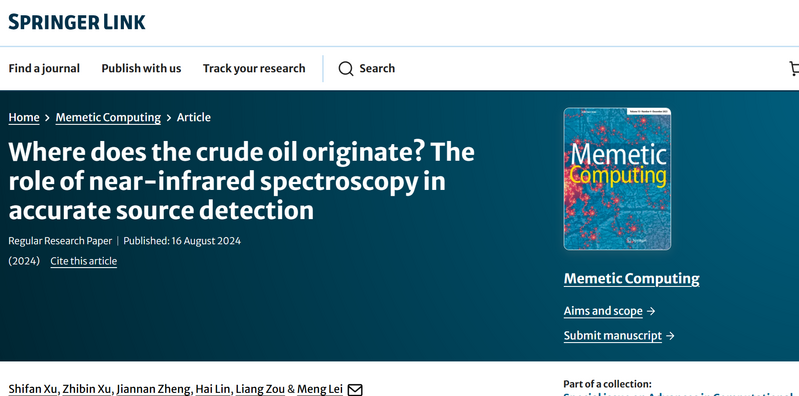Image resolution: width=799 pixels, height=396 pixels.
Task: Open author Meng Lei
Action: tap(319, 389)
